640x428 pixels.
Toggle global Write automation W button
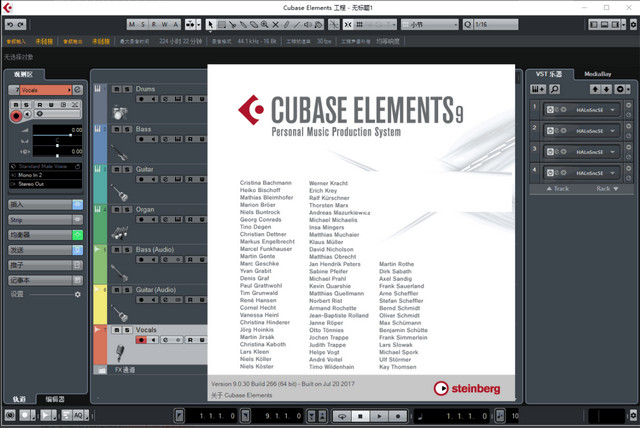click(x=164, y=25)
